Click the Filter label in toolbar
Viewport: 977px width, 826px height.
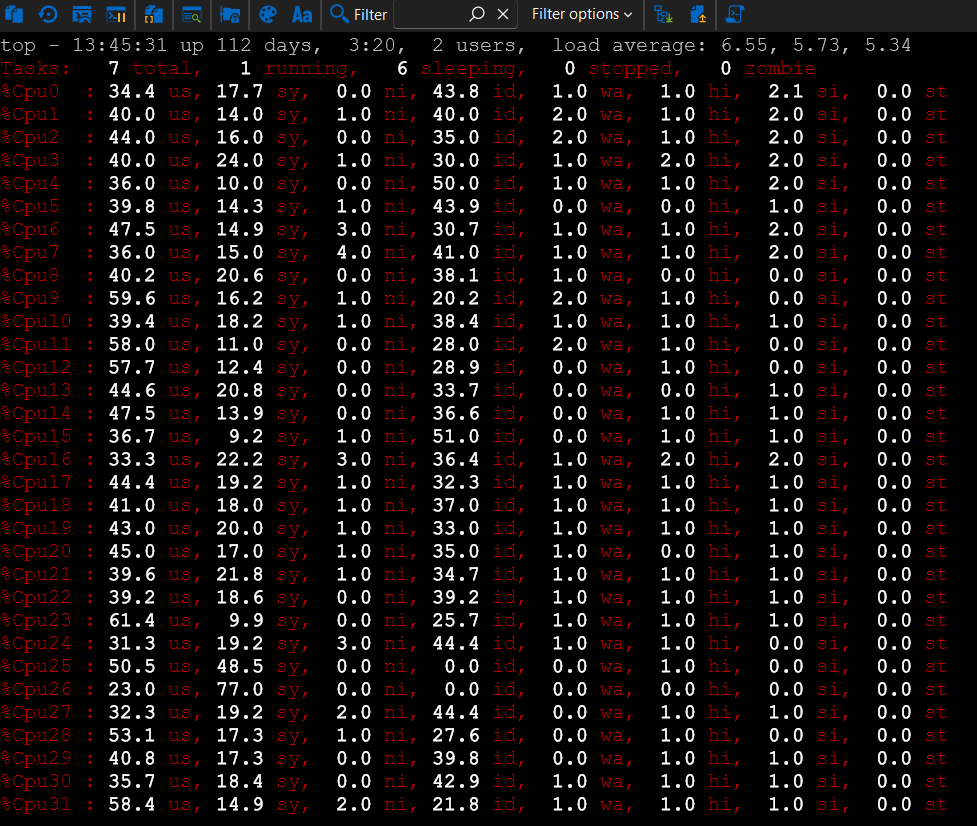(x=359, y=14)
